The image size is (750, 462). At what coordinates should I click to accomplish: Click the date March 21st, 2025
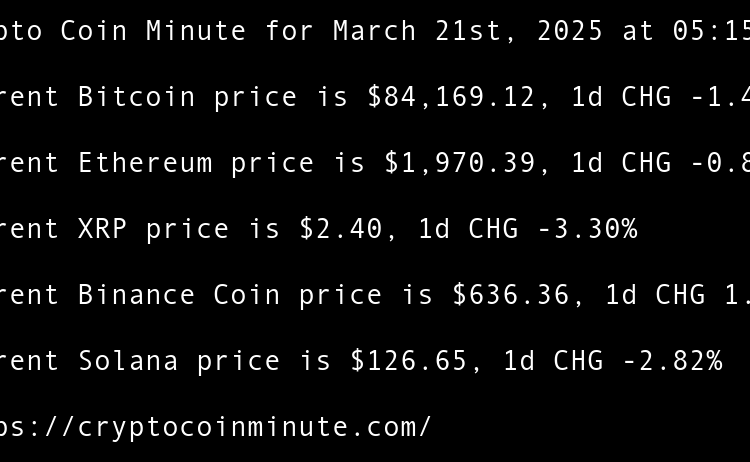tap(468, 31)
